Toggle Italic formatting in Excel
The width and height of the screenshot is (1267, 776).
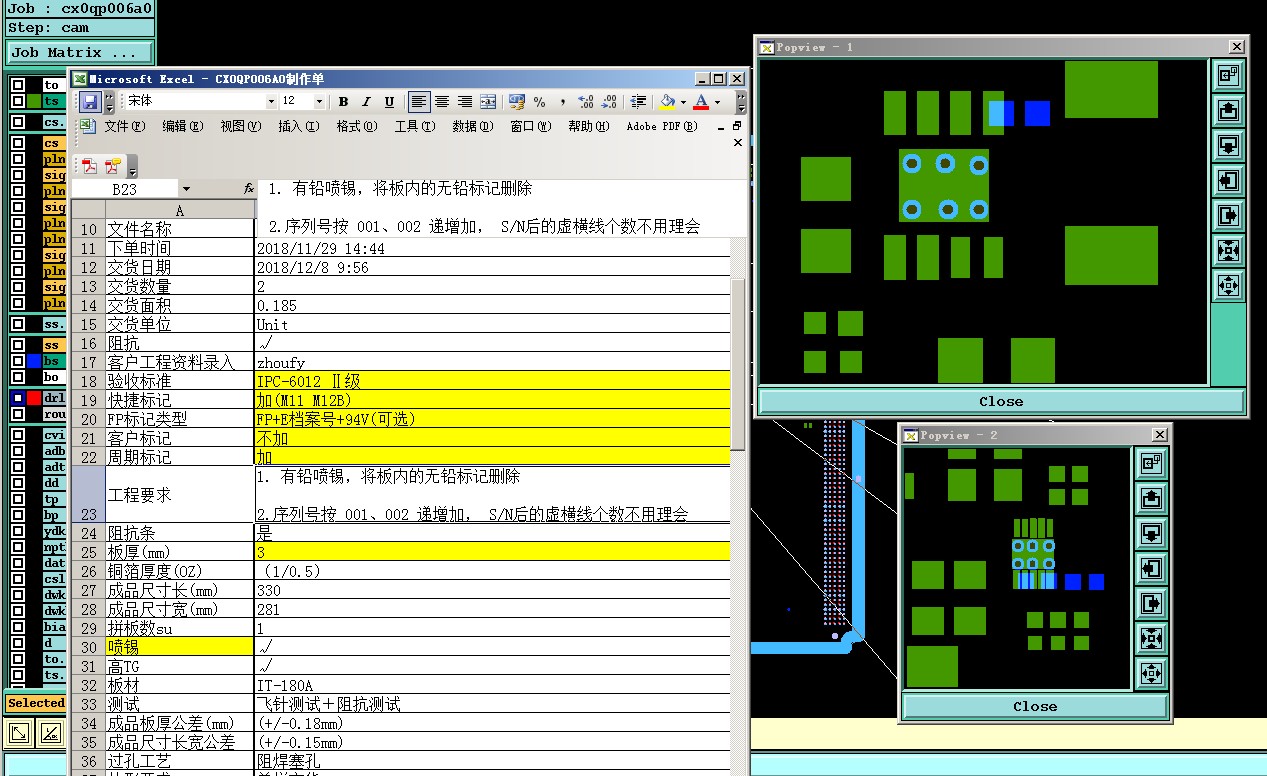[x=366, y=102]
